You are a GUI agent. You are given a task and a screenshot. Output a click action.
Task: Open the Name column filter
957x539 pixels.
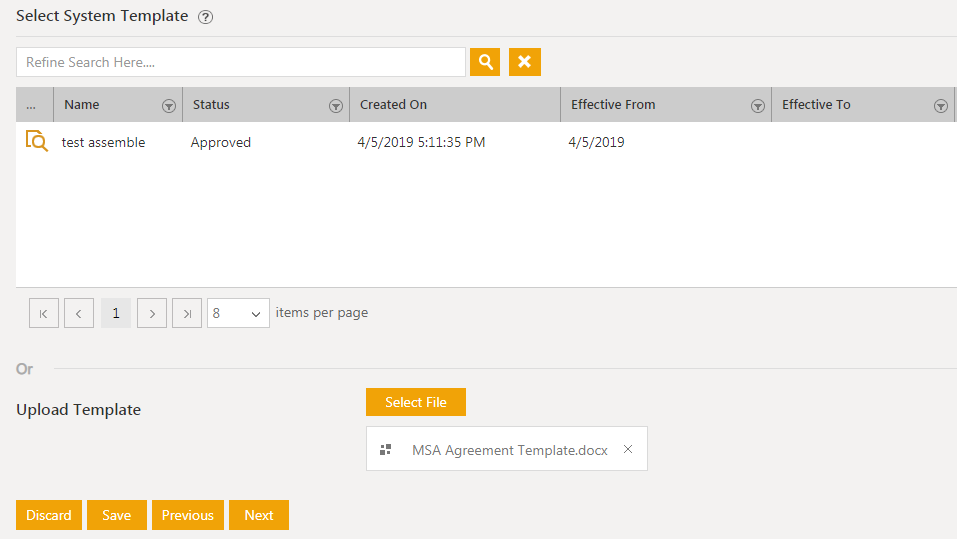(x=168, y=106)
